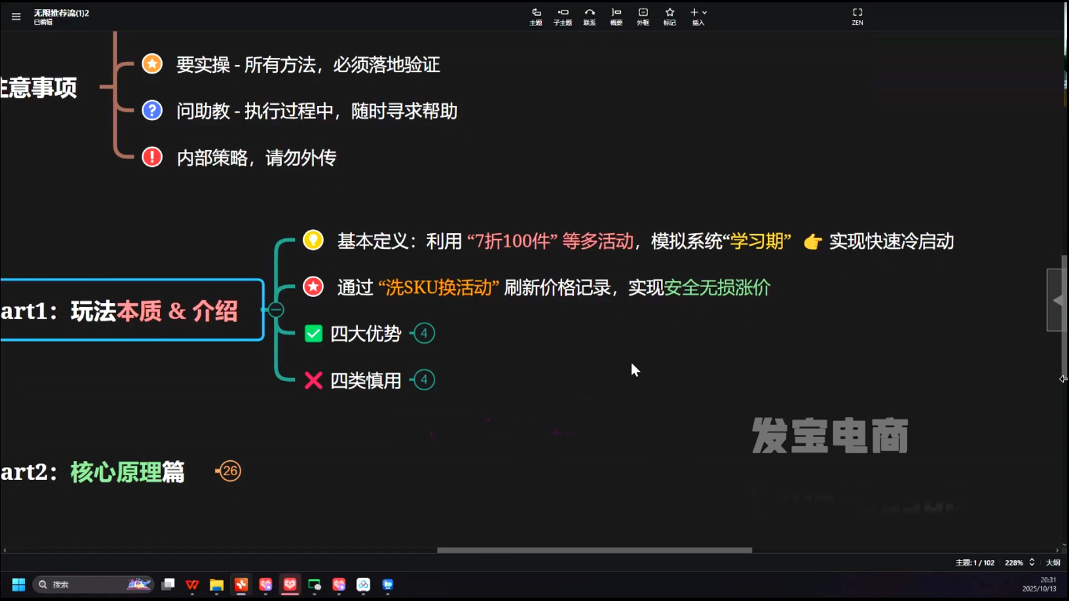Image resolution: width=1069 pixels, height=601 pixels.
Task: Click the 概要 (Summary) toolbar icon
Action: point(616,16)
